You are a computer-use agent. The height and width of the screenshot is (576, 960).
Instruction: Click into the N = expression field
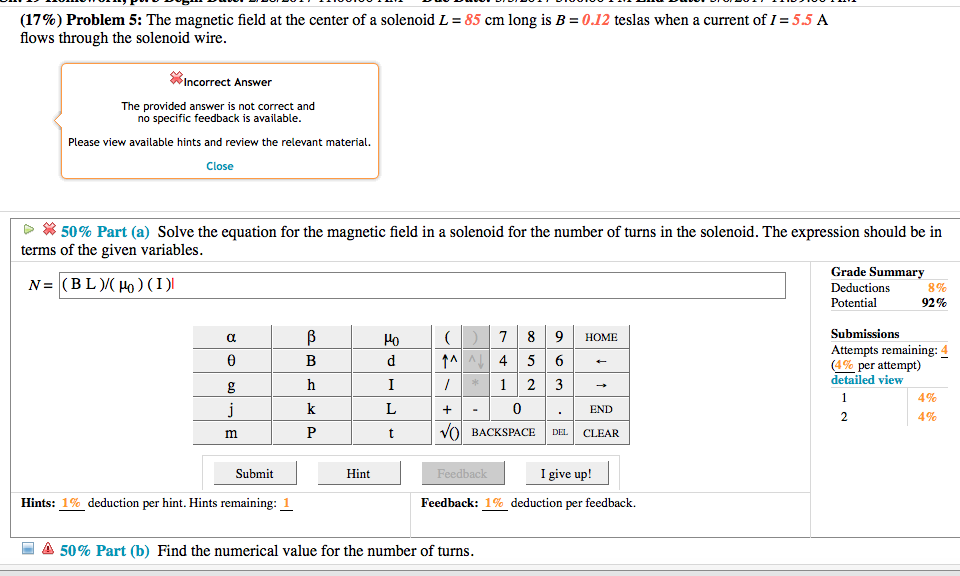tap(422, 285)
